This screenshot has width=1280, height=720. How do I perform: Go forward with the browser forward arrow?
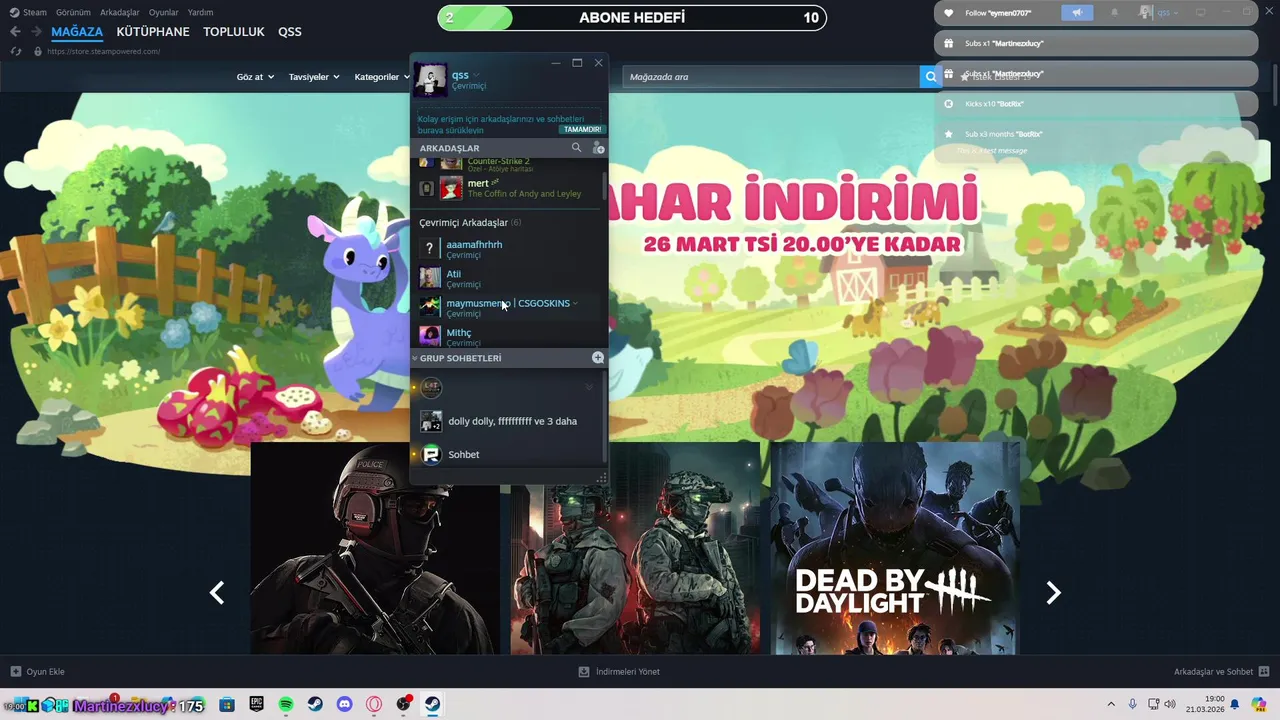(37, 32)
